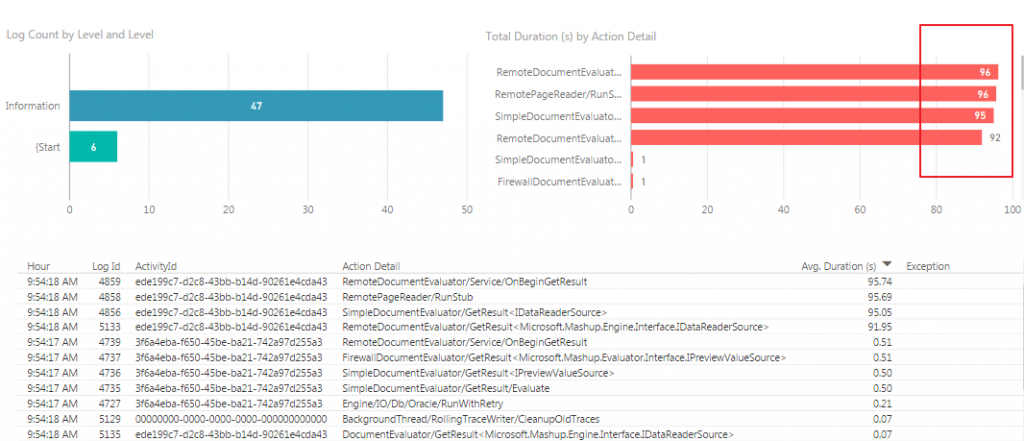This screenshot has height=441, width=1024.
Task: Click the FirewallDocumentEvaluat... bar label
Action: 558,182
